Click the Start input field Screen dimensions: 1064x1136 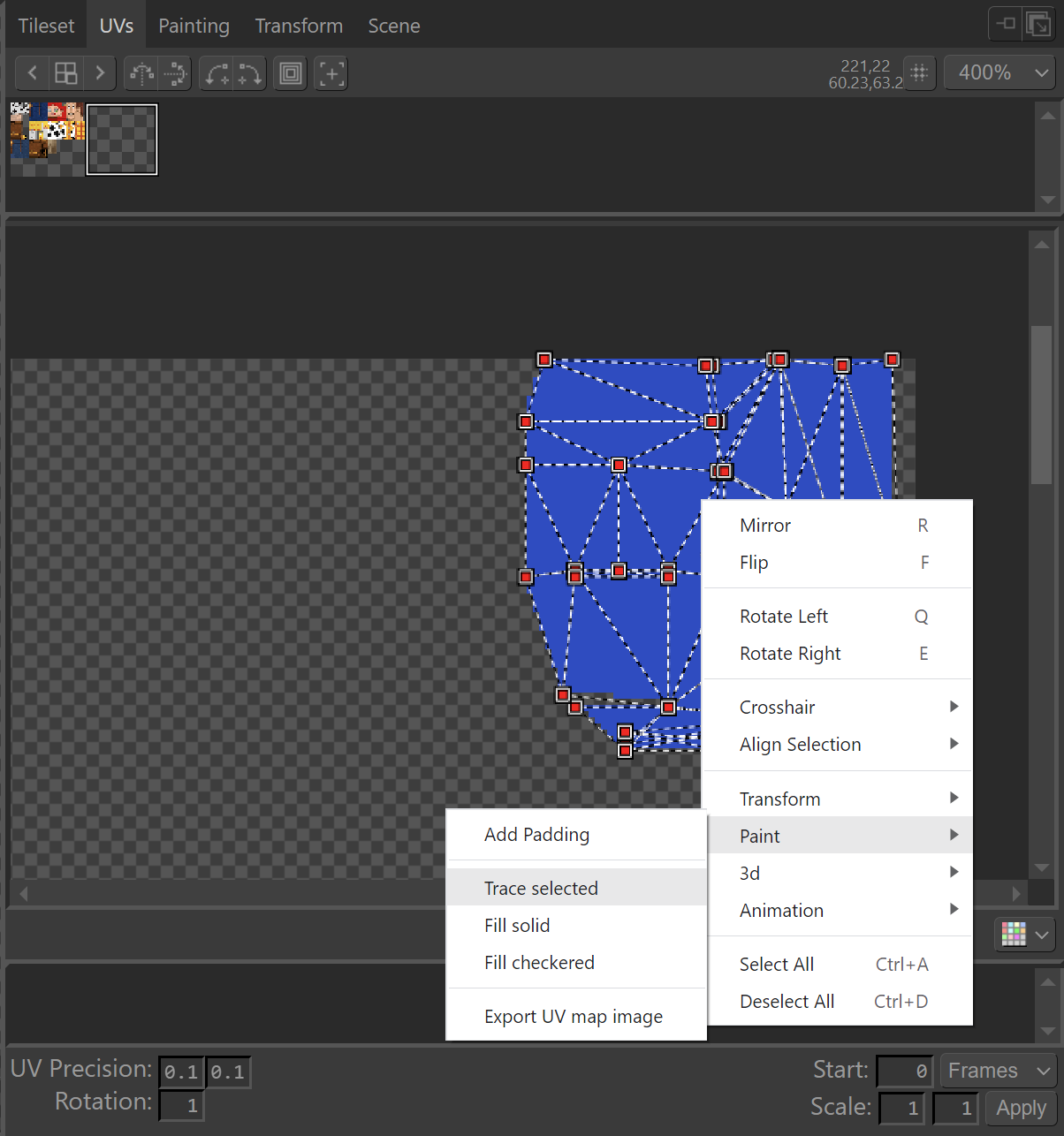[x=905, y=1072]
